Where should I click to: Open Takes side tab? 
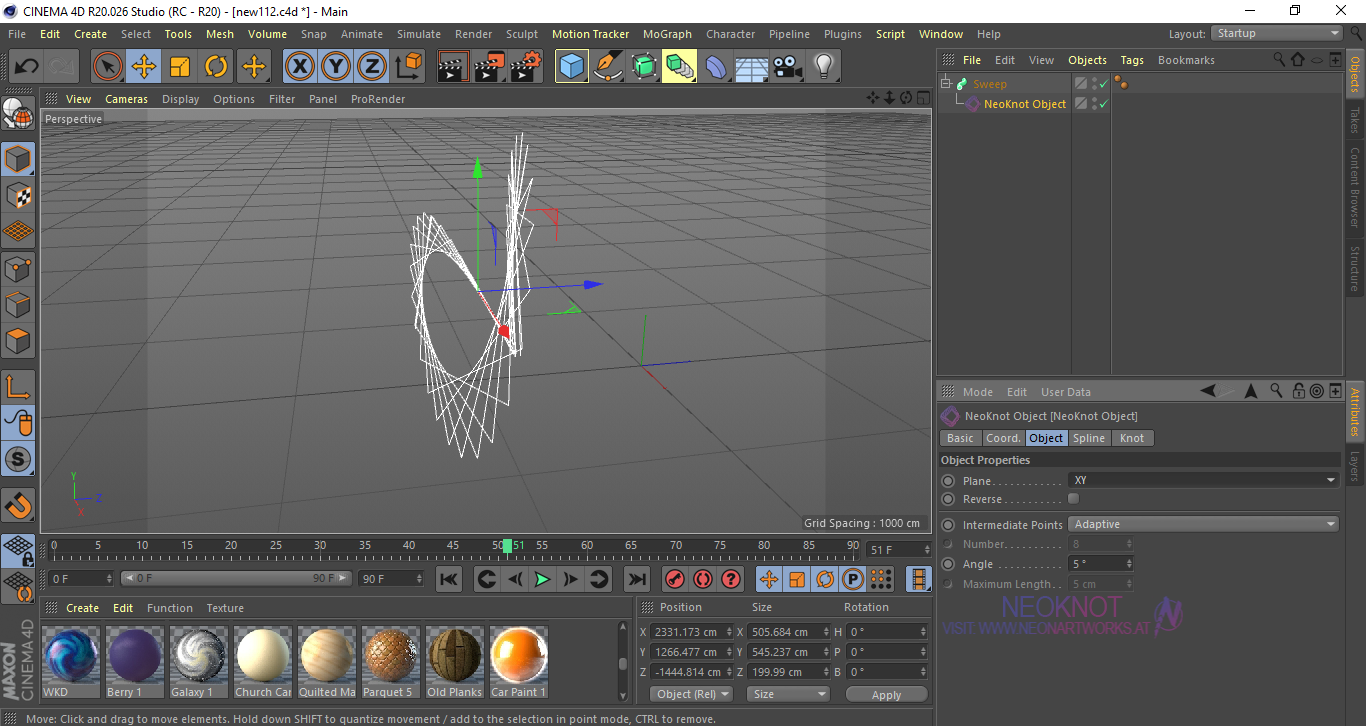1355,121
